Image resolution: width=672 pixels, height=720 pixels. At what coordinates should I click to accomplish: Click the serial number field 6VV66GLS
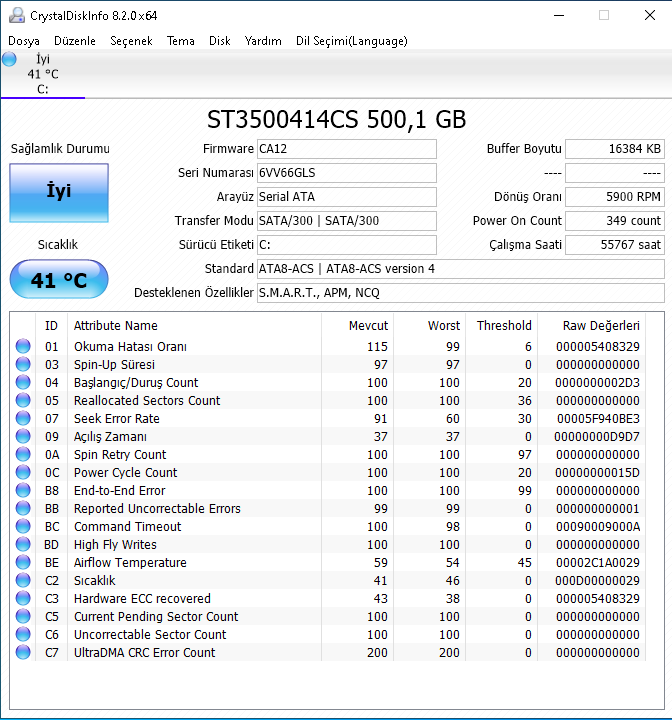pos(346,173)
